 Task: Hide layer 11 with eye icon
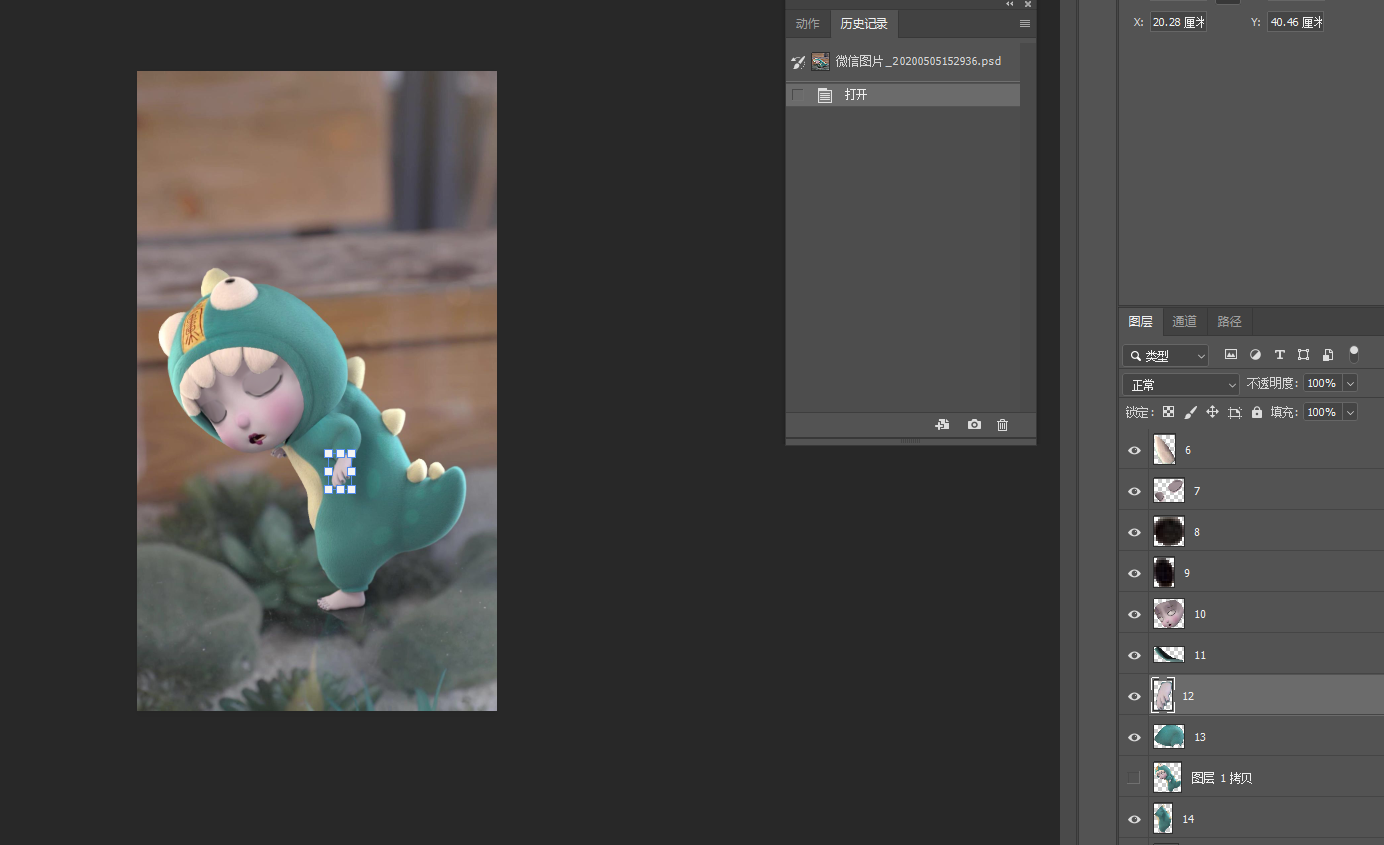(1134, 655)
